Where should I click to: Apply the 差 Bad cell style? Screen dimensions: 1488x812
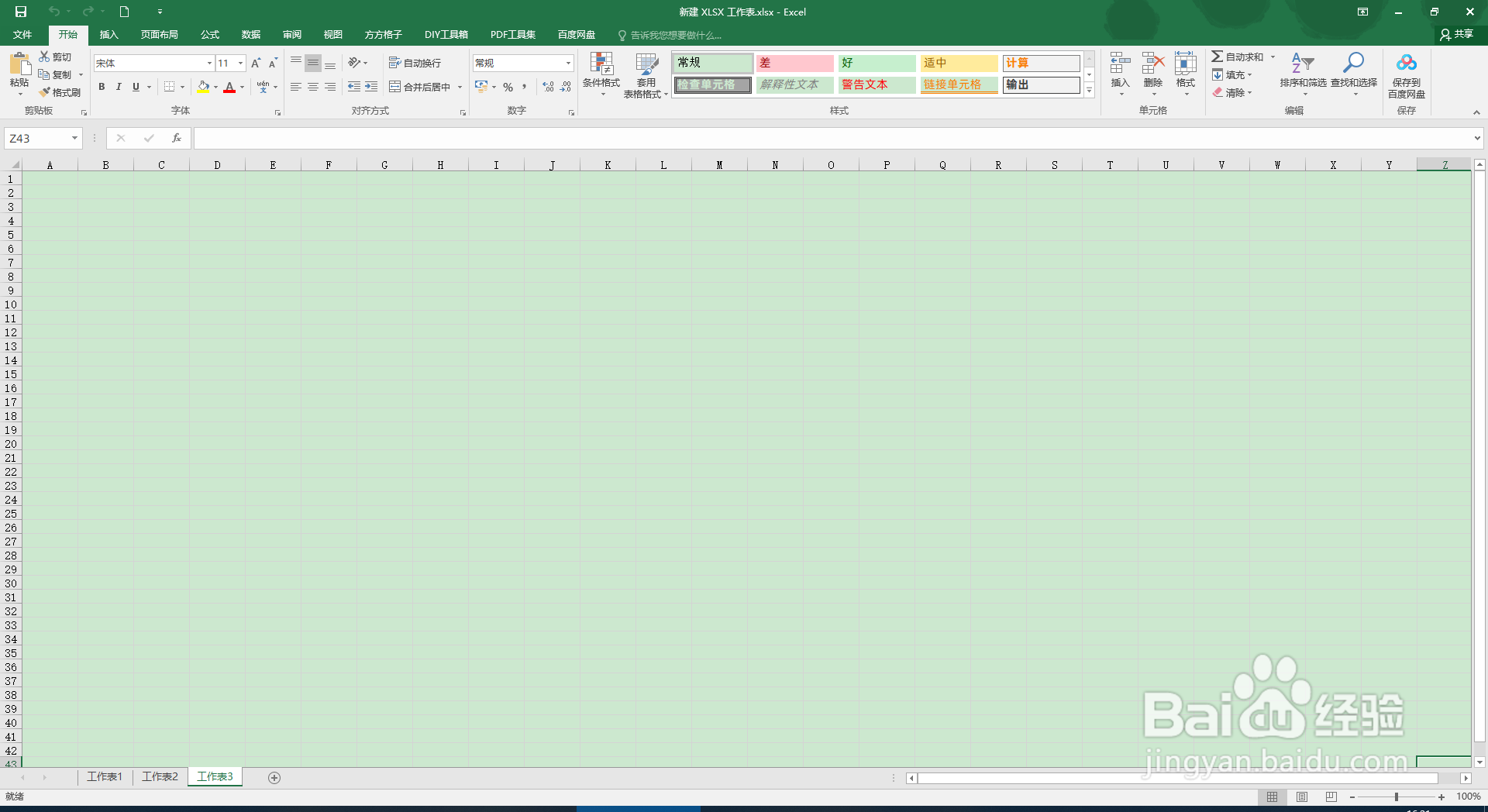(794, 63)
